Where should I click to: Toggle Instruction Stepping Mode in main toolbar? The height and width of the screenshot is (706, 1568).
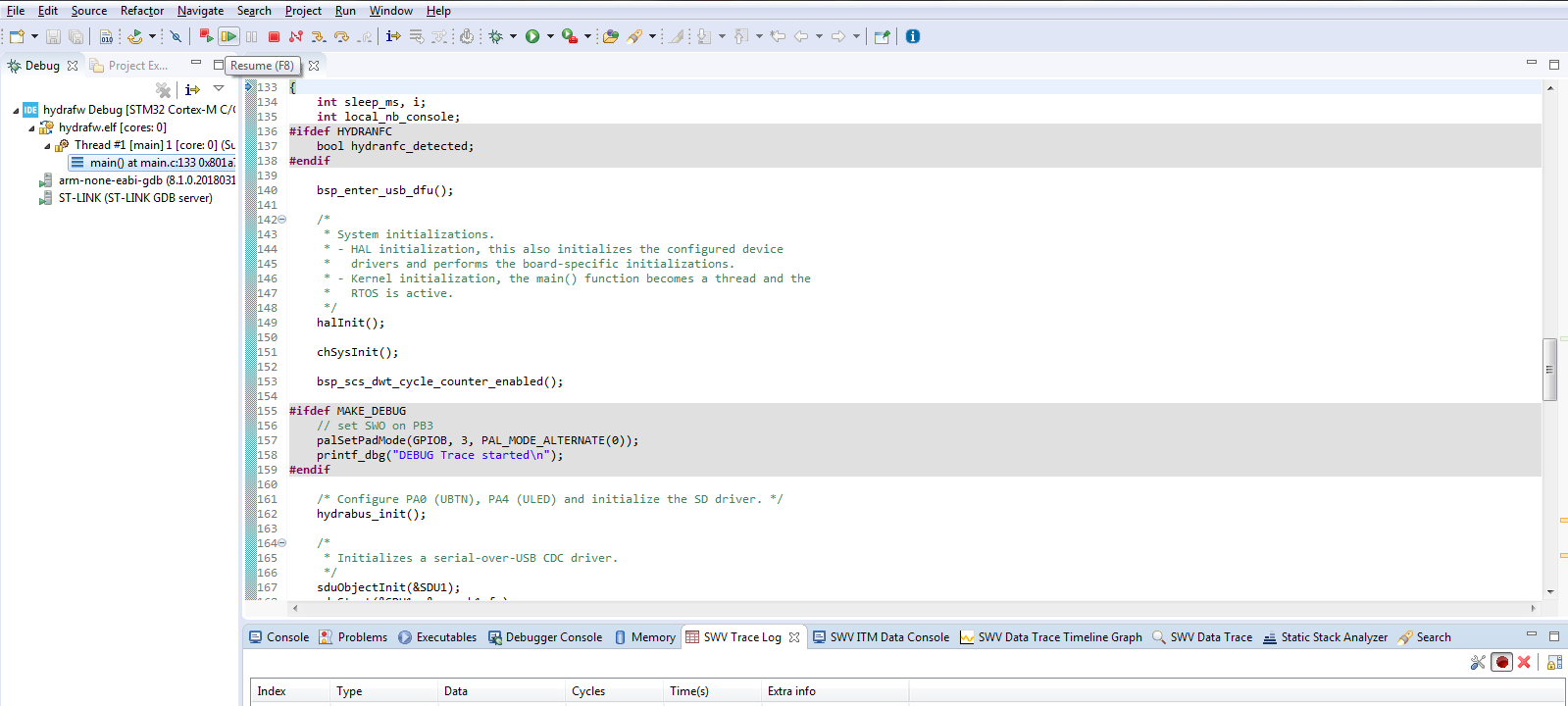[x=393, y=36]
